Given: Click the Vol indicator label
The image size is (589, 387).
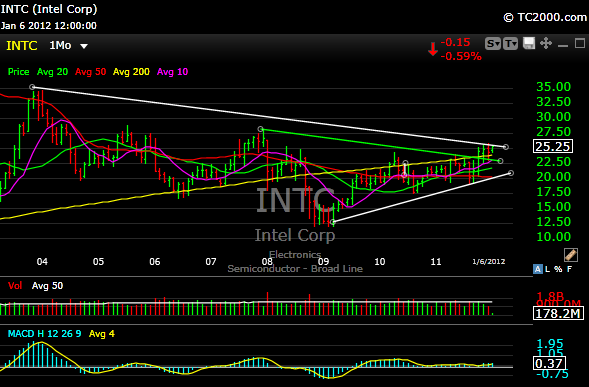Looking at the screenshot, I should (x=15, y=286).
